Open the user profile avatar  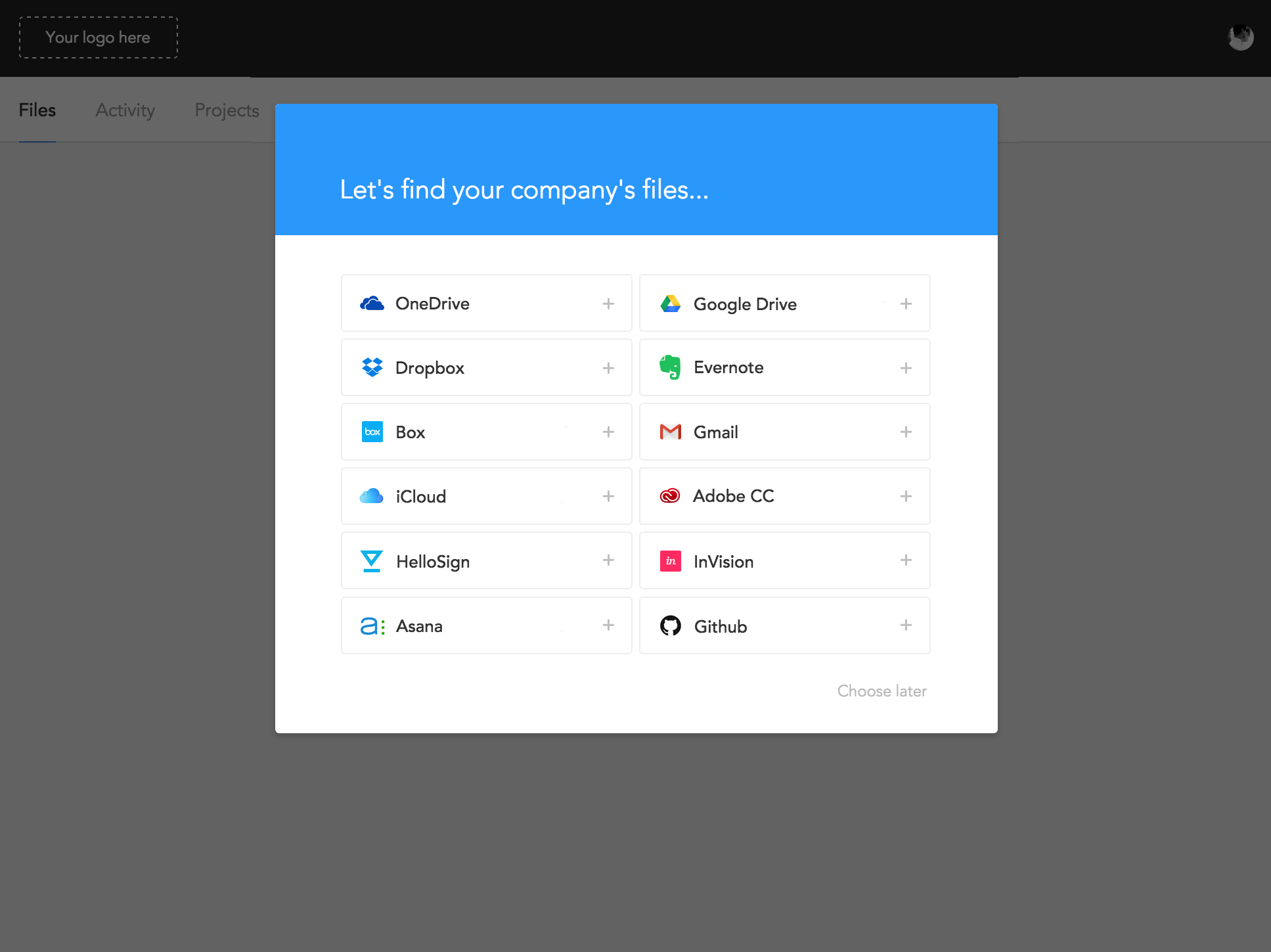(1240, 37)
